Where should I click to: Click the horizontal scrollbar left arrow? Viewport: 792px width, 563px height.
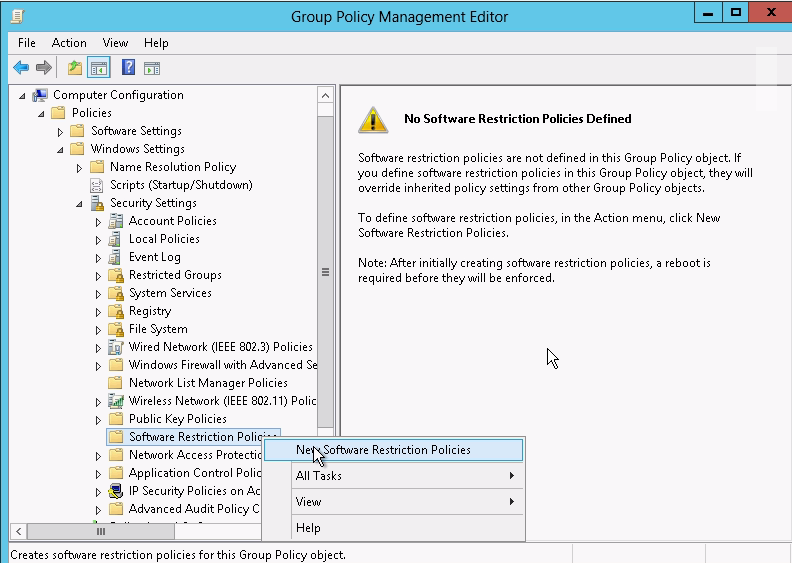point(18,531)
